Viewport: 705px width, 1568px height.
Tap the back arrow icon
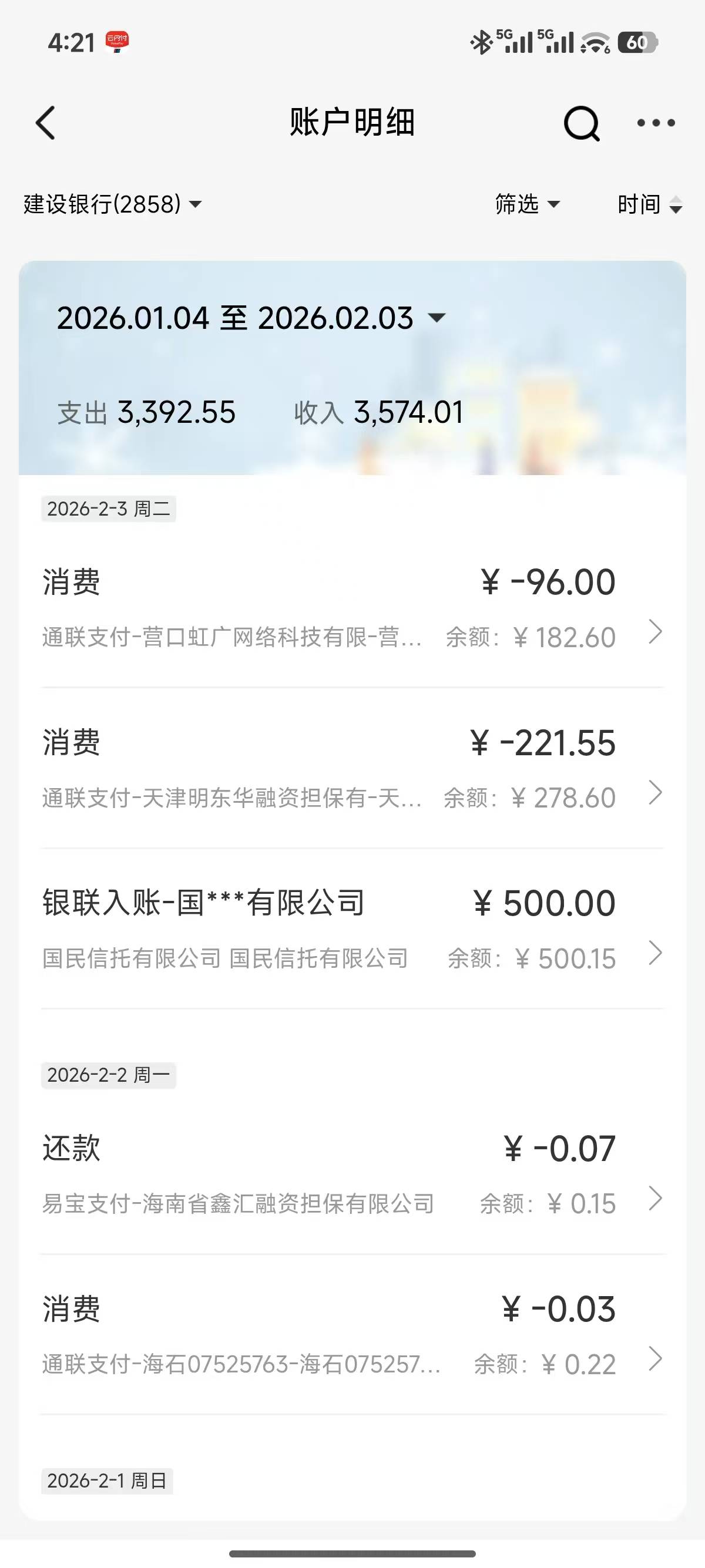click(x=46, y=123)
